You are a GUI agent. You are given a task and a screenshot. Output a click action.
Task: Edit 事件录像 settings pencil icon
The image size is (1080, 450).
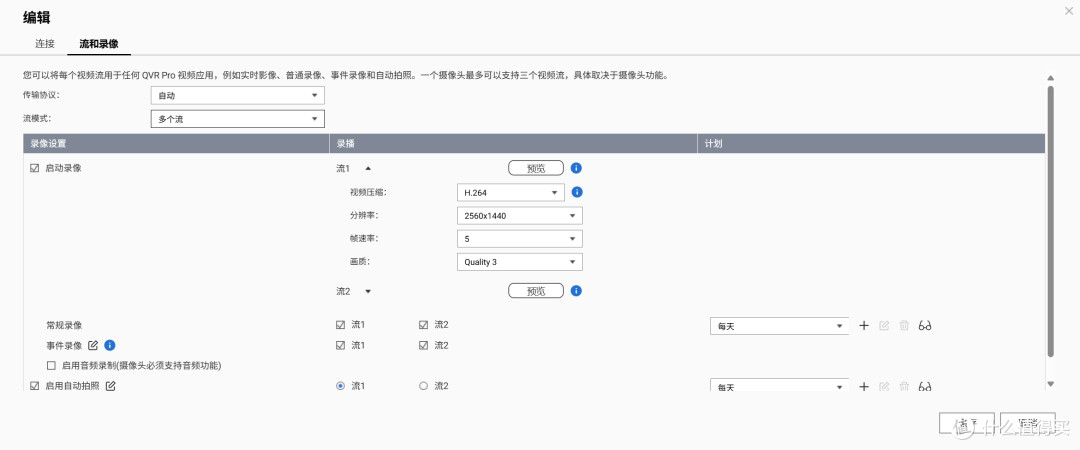click(93, 345)
